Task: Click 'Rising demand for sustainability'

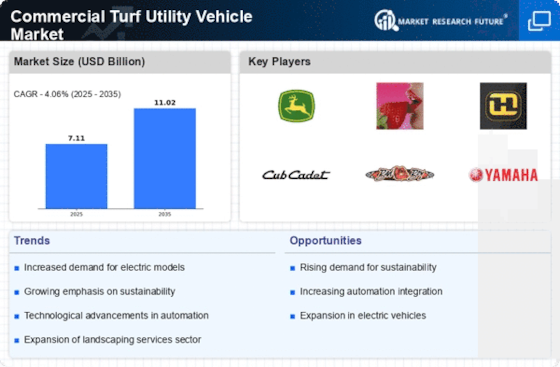Action: (x=368, y=267)
